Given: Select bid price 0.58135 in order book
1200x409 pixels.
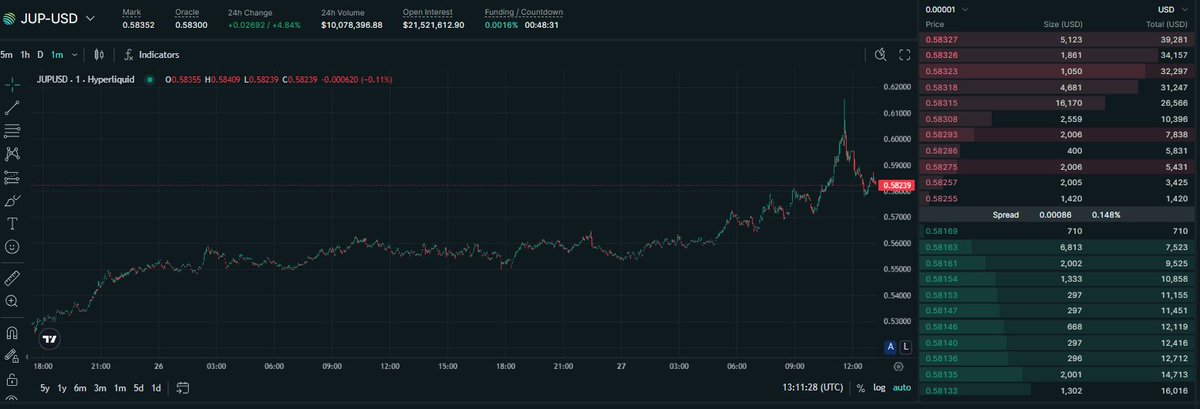Looking at the screenshot, I should [x=941, y=375].
